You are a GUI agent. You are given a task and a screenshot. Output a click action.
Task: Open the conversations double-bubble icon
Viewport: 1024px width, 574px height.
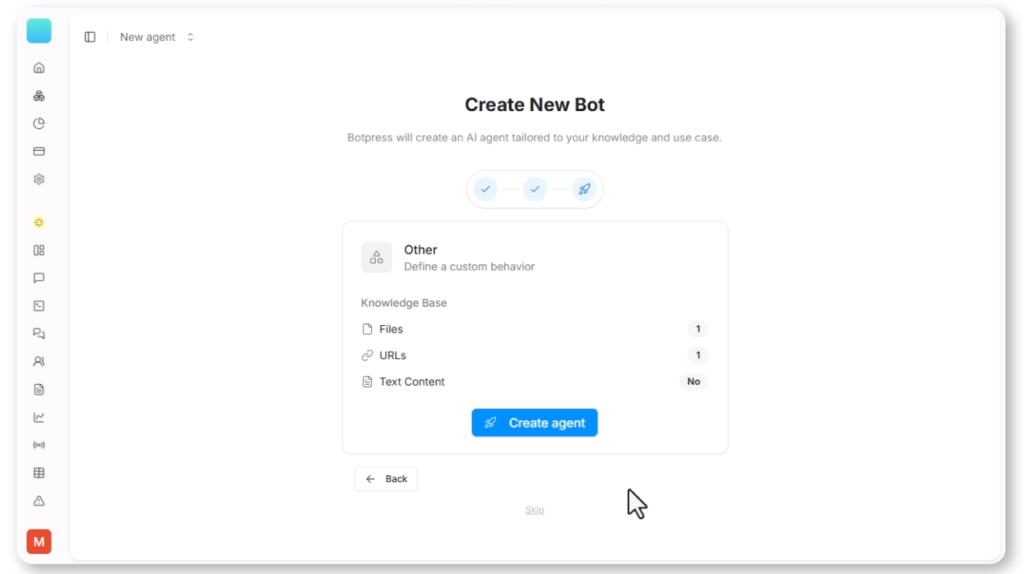coord(39,334)
